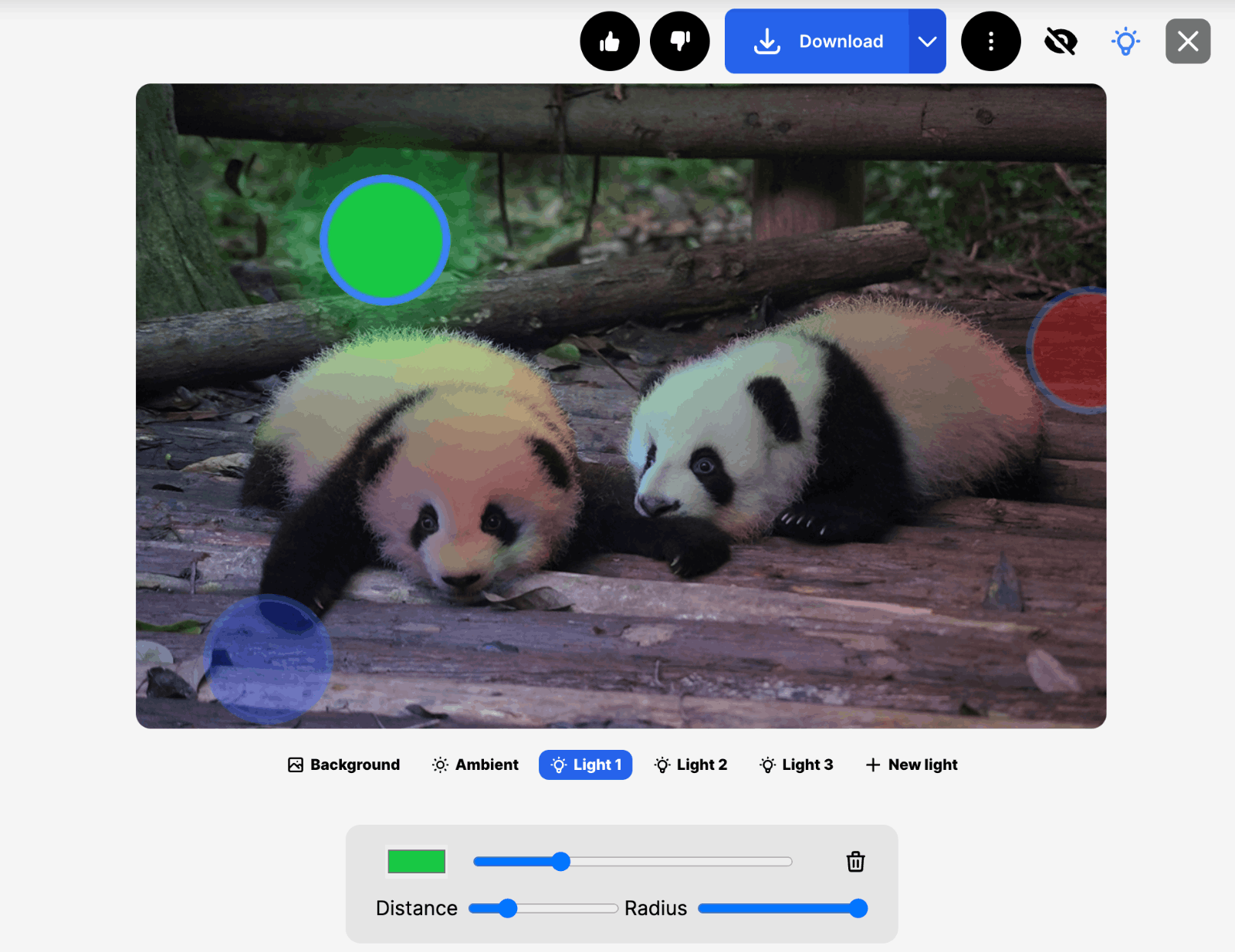Select the blue light circle on image
This screenshot has height=952, width=1235.
click(268, 660)
